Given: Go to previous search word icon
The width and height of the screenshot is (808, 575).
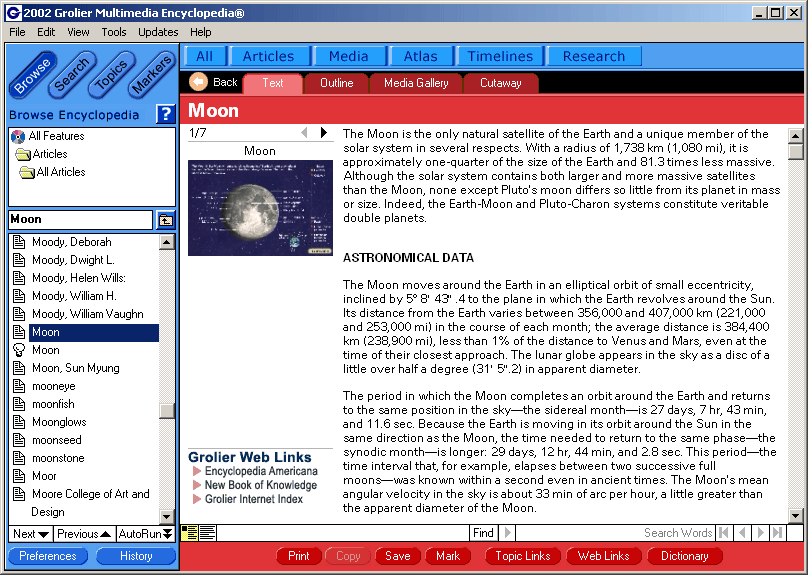Looking at the screenshot, I should point(742,533).
